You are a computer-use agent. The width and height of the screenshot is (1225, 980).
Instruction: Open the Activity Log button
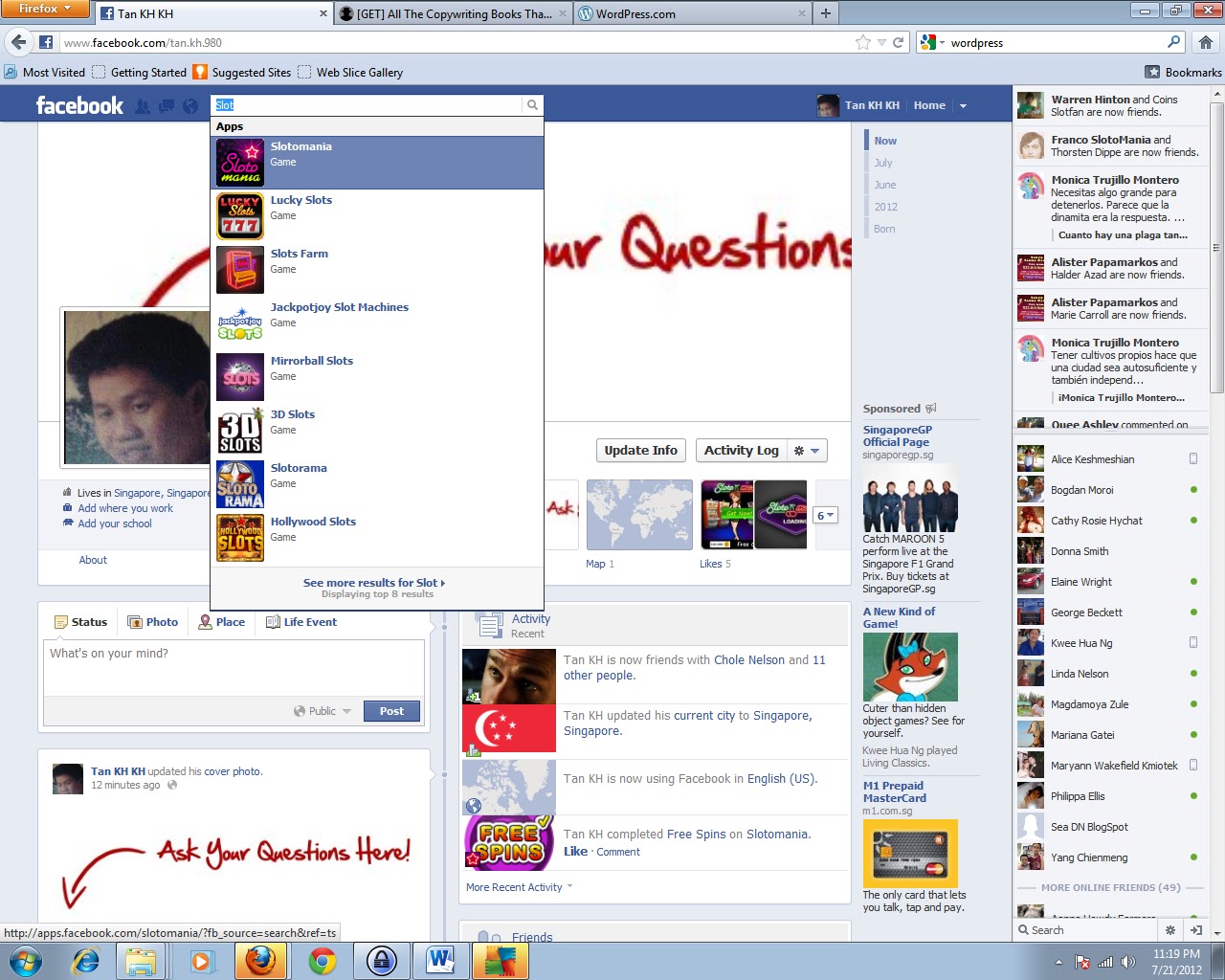pos(741,451)
